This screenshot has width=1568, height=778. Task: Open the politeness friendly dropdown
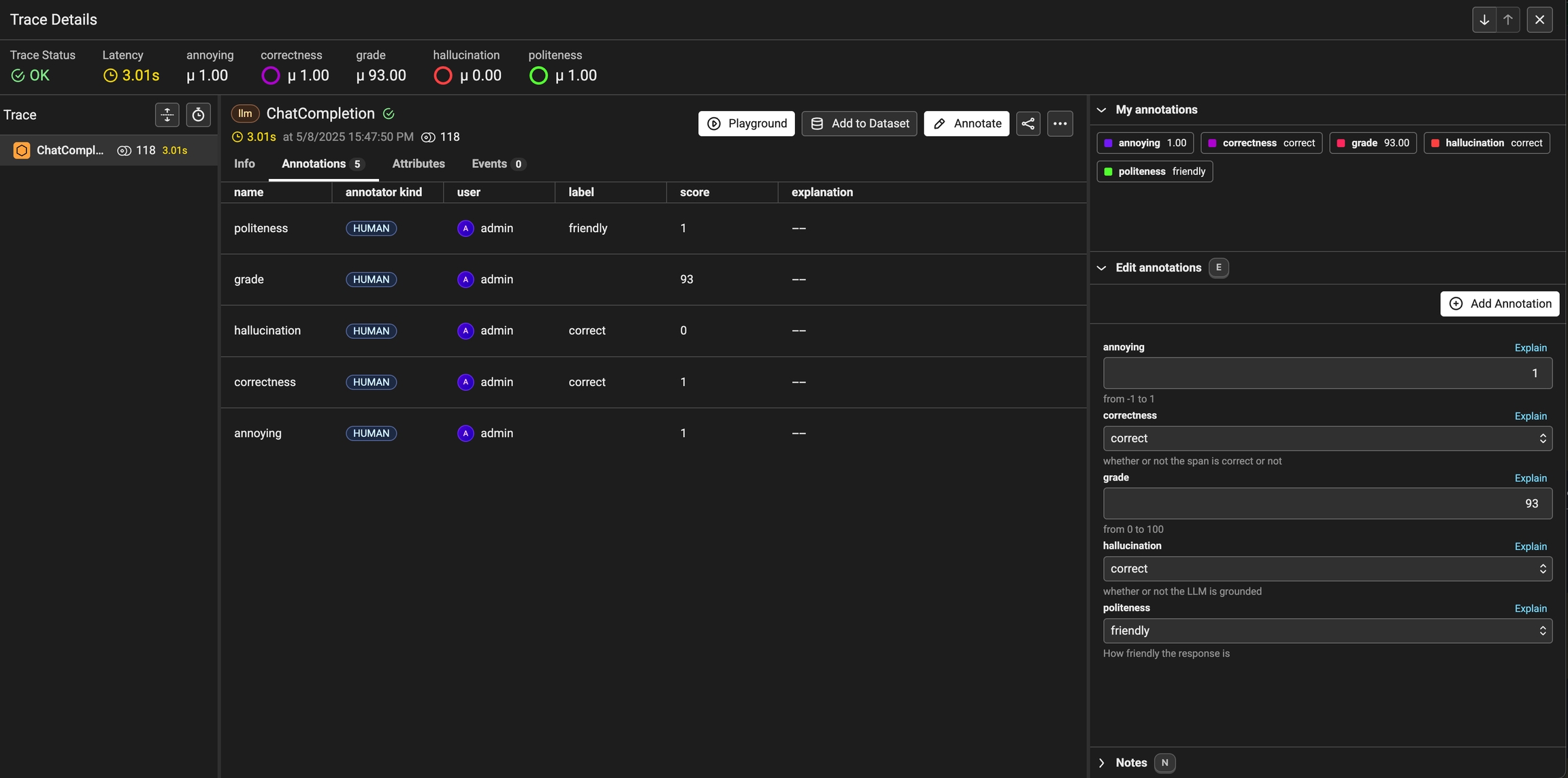point(1326,630)
